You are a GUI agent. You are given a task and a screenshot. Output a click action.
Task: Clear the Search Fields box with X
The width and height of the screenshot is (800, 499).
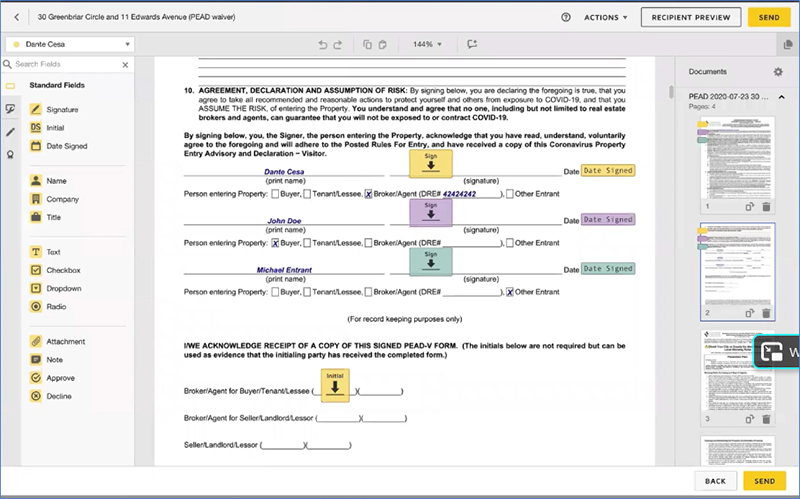coord(126,65)
